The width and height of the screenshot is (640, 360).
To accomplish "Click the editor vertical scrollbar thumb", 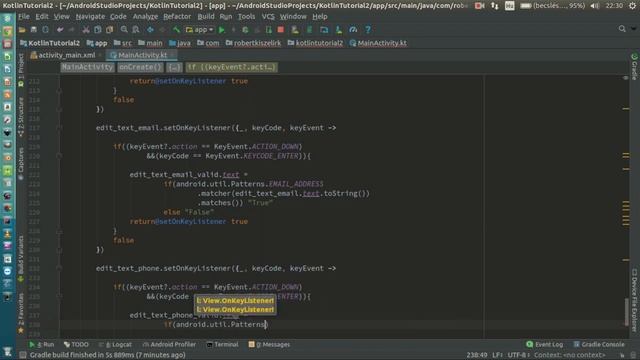I will pyautogui.click(x=627, y=312).
